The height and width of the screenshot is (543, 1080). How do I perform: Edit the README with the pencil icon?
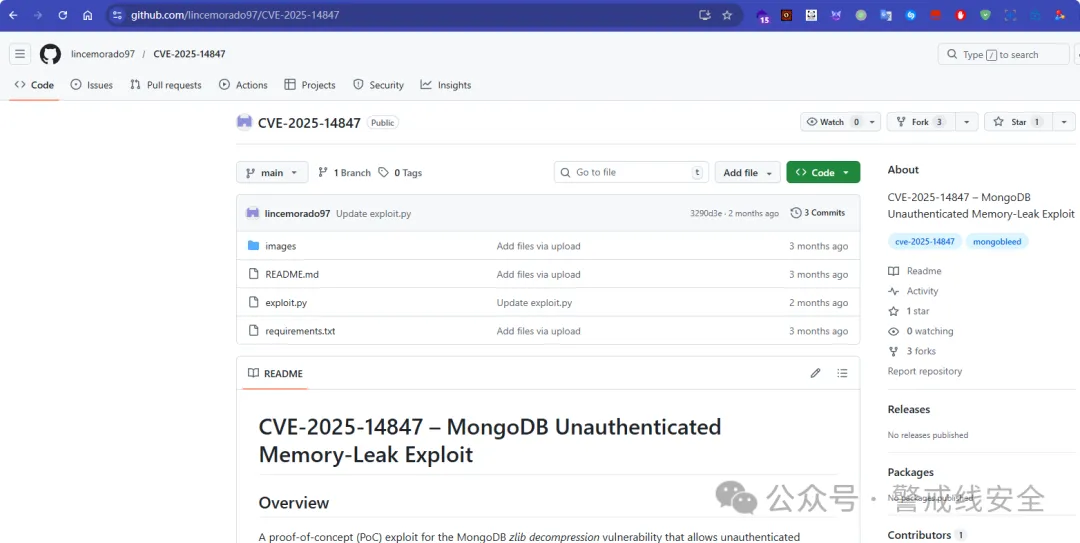tap(816, 373)
